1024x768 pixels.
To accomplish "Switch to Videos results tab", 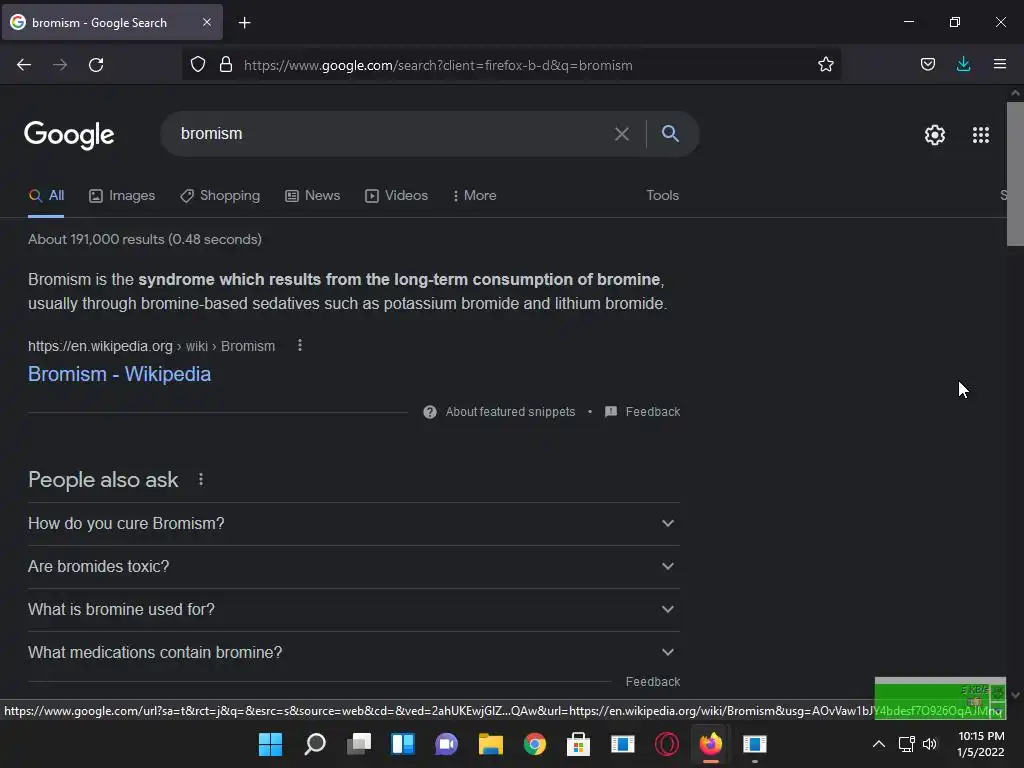I will tap(396, 196).
